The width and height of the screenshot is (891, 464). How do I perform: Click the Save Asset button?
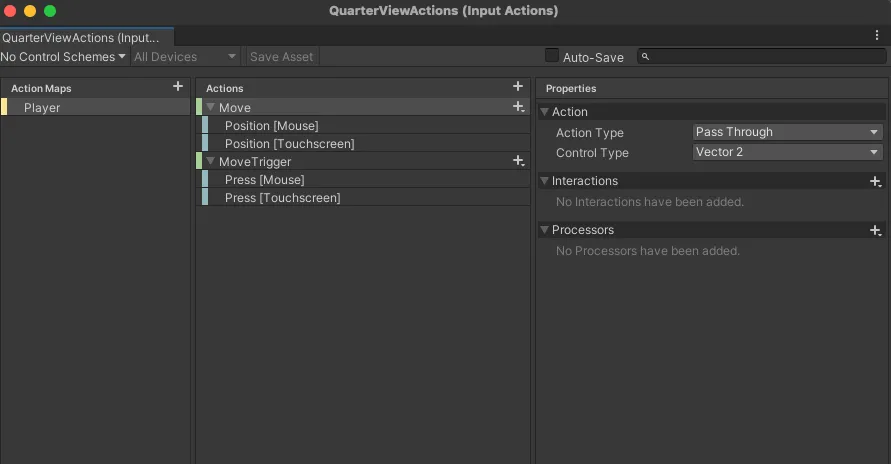281,57
